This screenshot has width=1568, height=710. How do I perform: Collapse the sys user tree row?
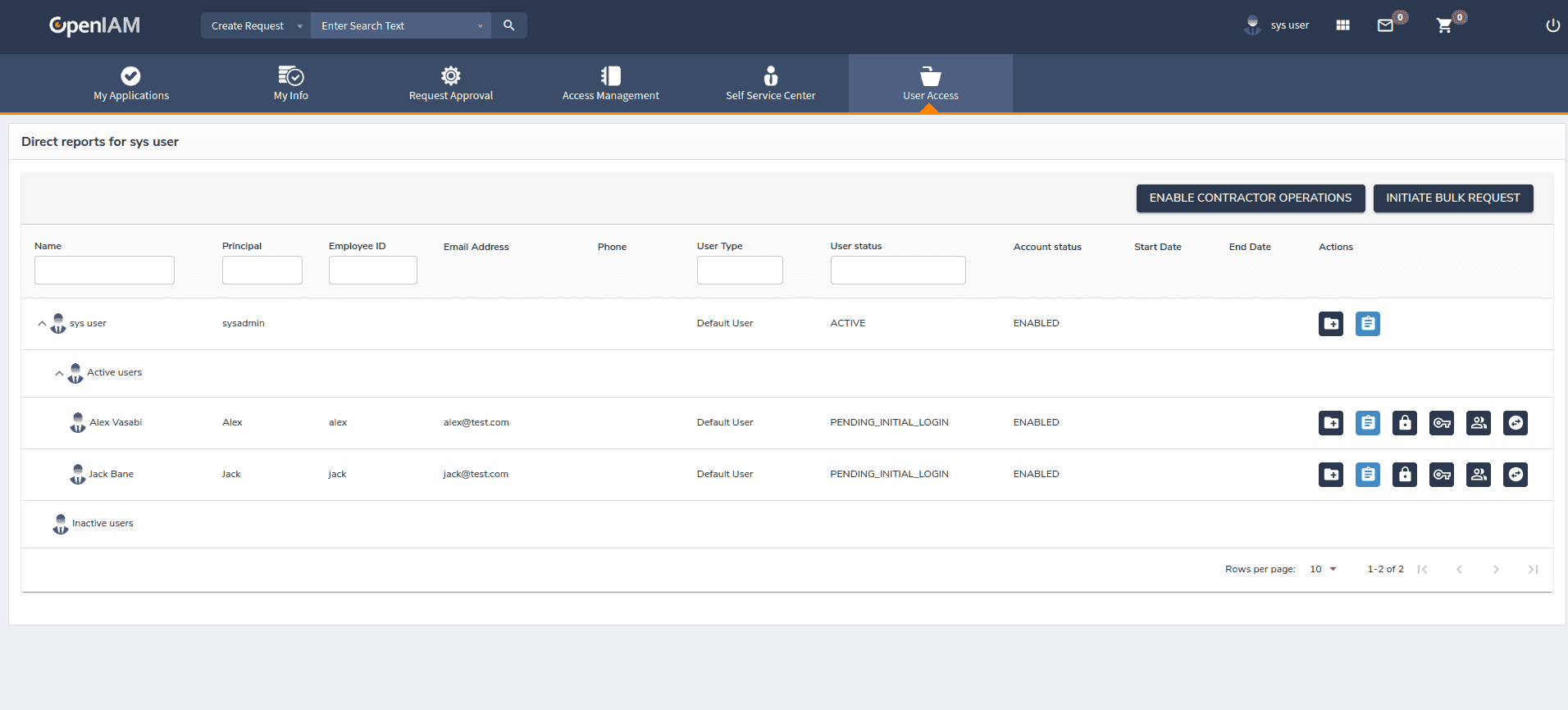point(42,324)
